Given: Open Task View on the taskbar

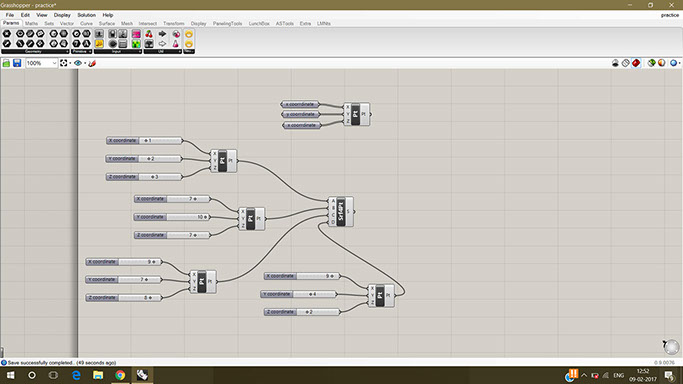Looking at the screenshot, I should pyautogui.click(x=53, y=375).
